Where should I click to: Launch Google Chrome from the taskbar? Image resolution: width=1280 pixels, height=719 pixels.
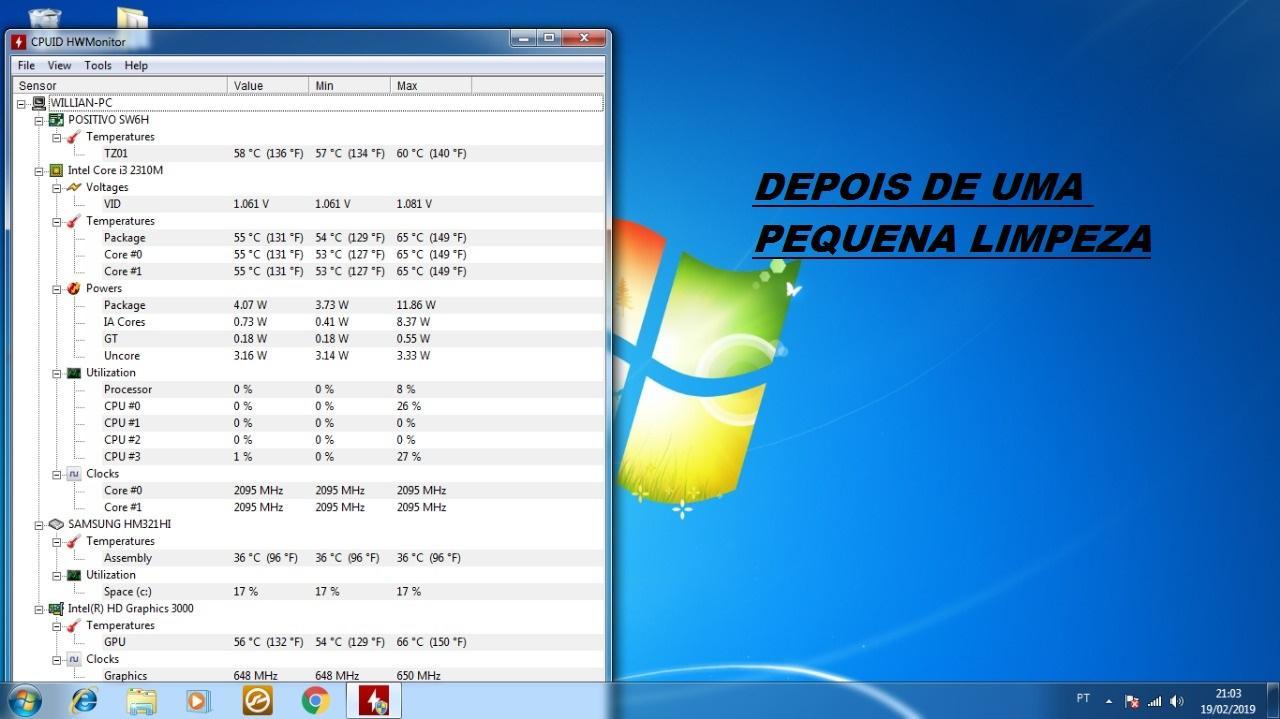[x=315, y=700]
